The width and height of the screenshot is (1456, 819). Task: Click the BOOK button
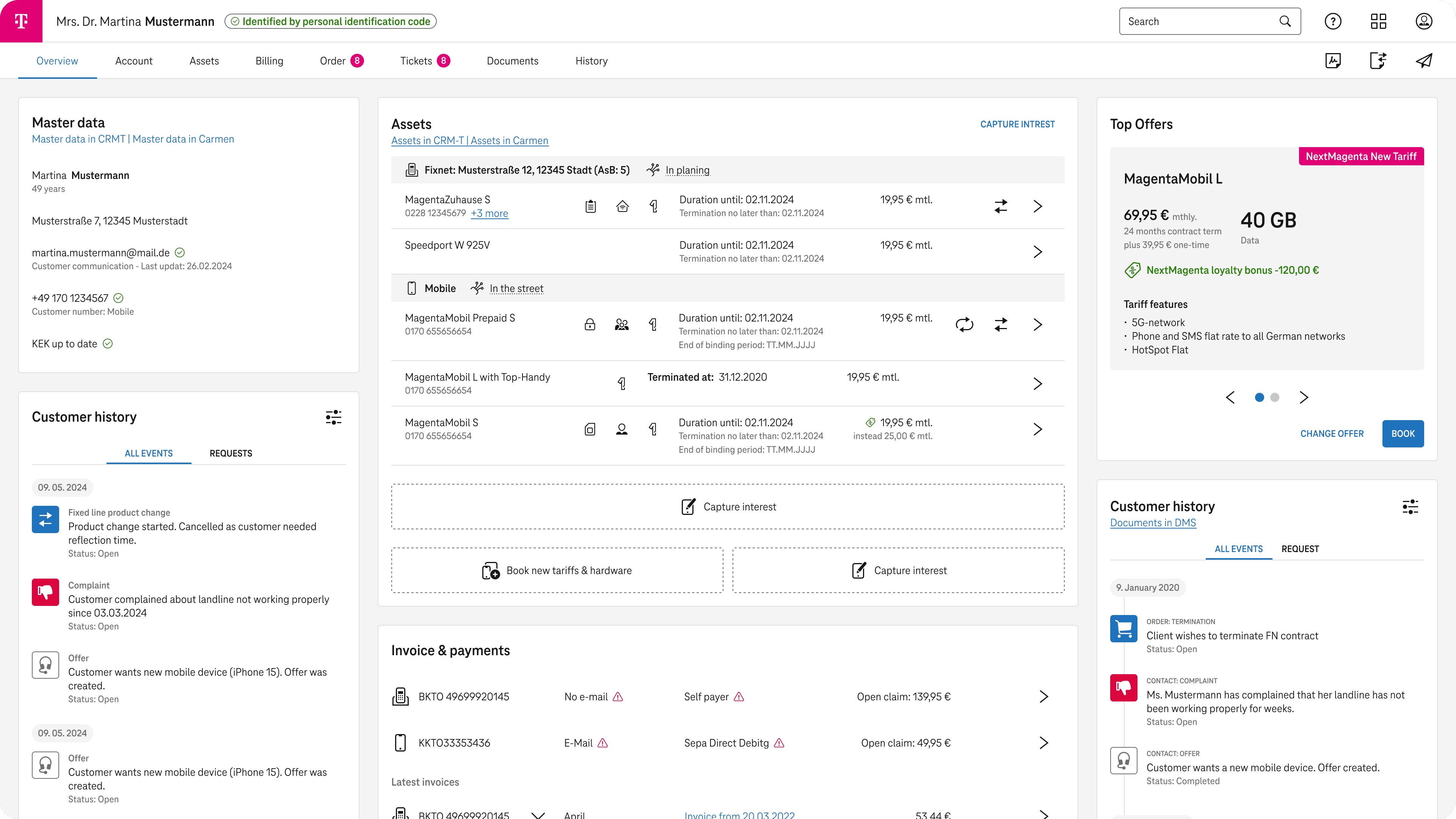pos(1402,433)
